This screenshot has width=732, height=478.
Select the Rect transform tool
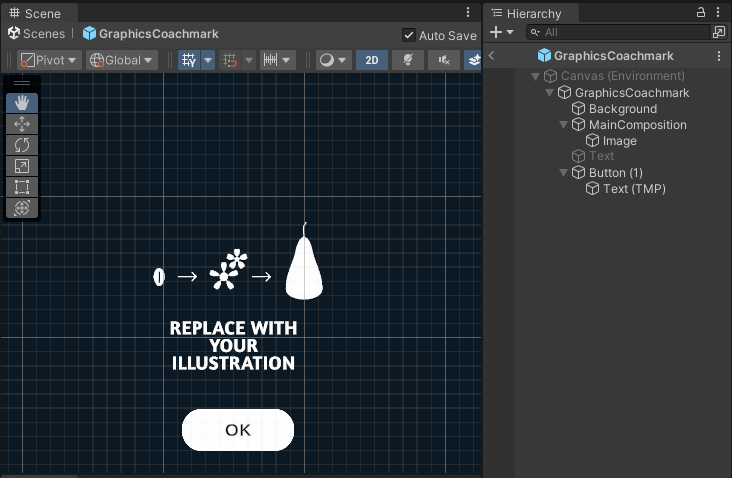pos(22,187)
